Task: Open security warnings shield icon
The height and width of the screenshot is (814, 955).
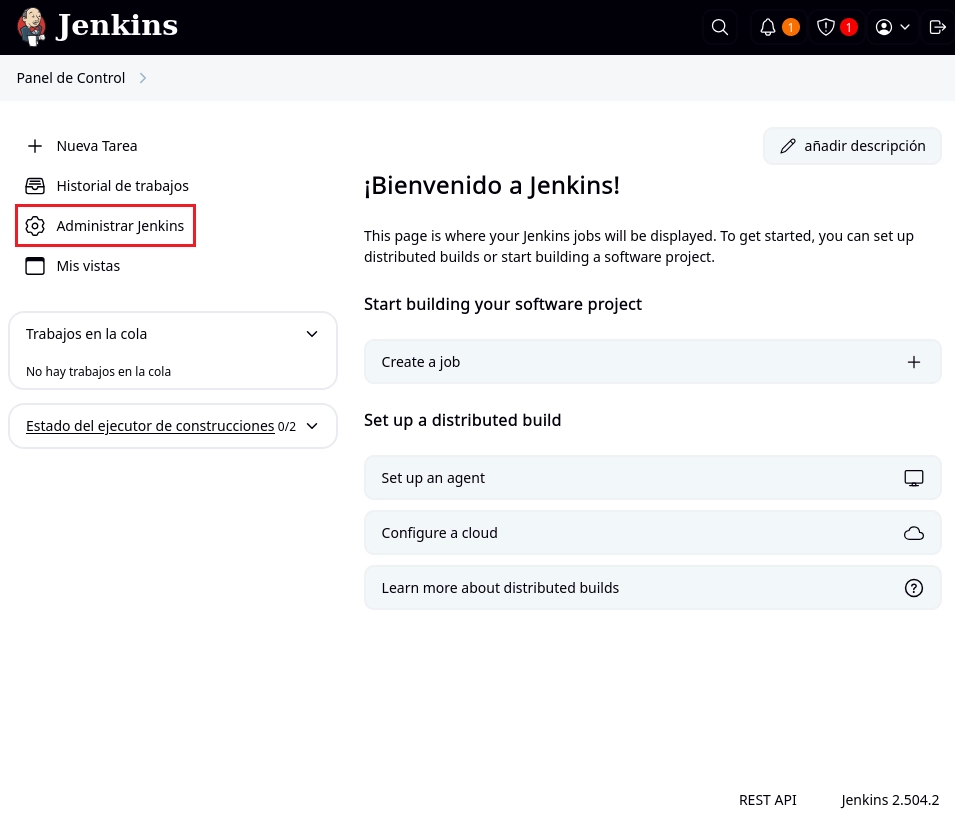Action: (x=825, y=27)
